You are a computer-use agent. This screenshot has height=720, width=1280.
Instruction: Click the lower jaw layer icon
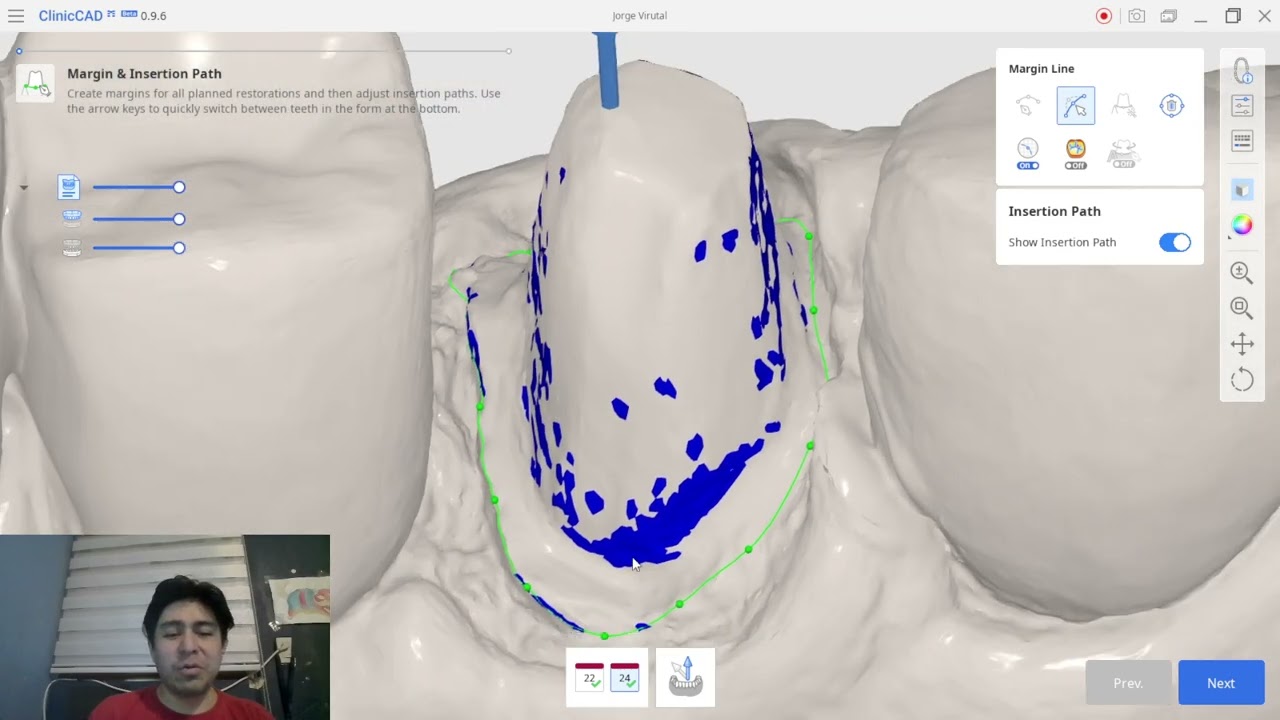click(x=72, y=248)
